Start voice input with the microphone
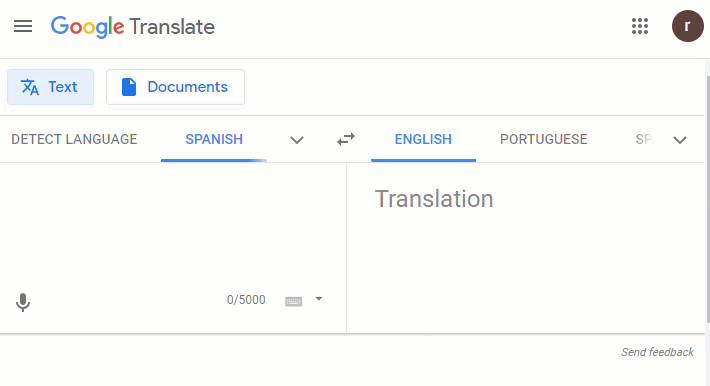Image resolution: width=710 pixels, height=386 pixels. click(23, 302)
